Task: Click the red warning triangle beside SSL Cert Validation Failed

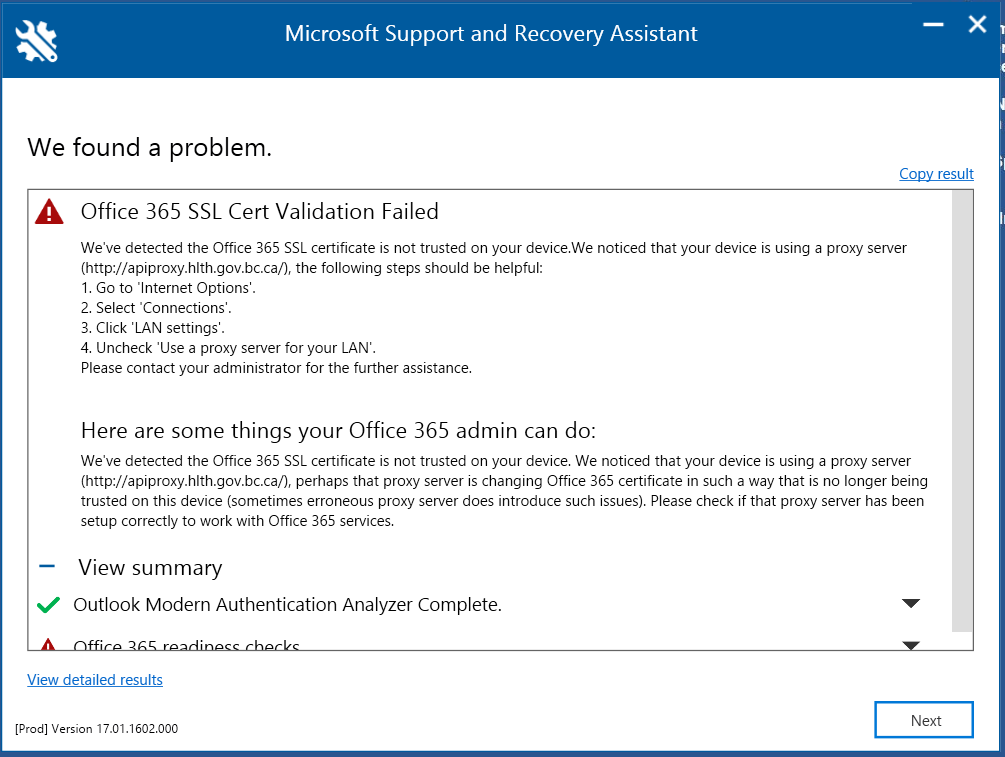Action: pyautogui.click(x=49, y=210)
